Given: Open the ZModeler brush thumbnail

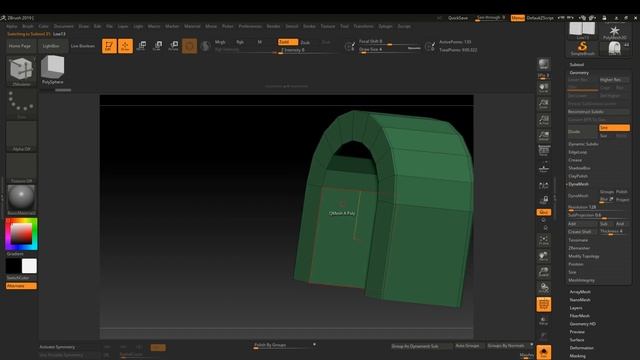Looking at the screenshot, I should (x=21, y=71).
